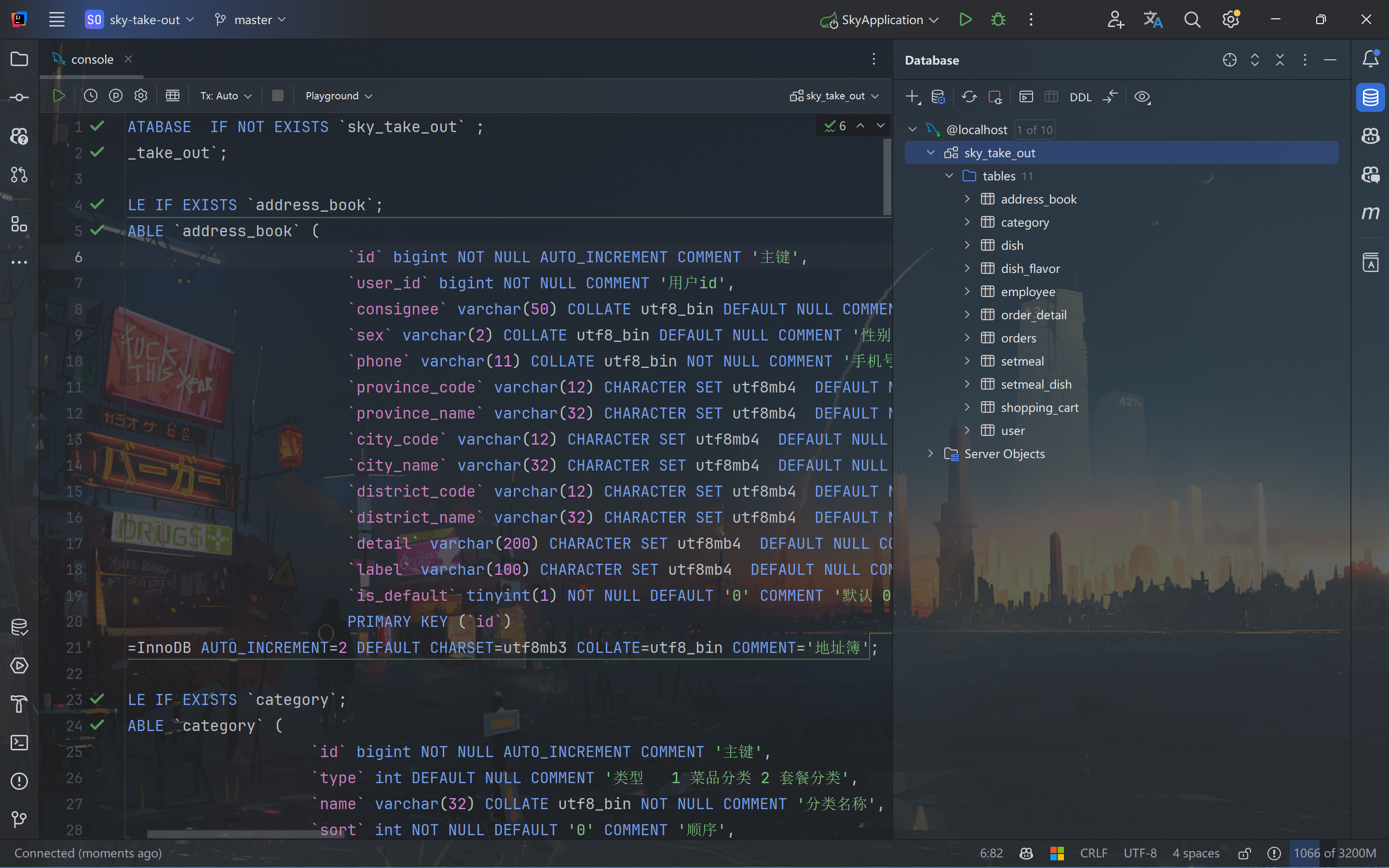
Task: Toggle in-editor results table icon
Action: pyautogui.click(x=172, y=96)
